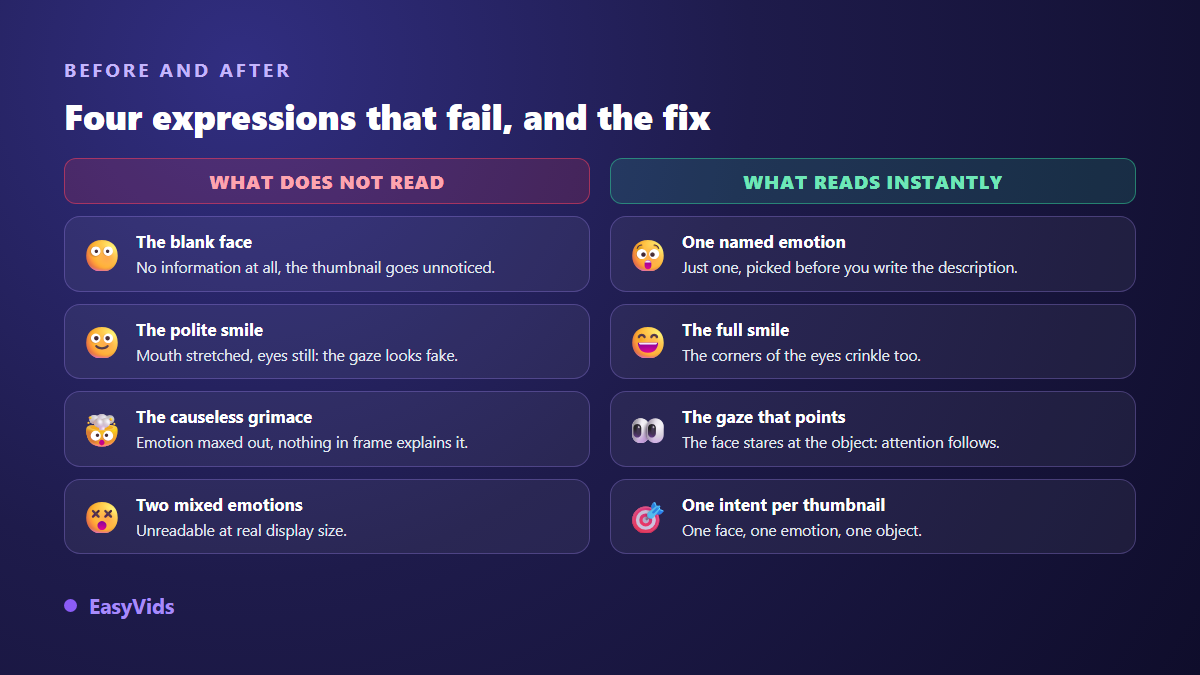
Task: Click the full smile emoji icon
Action: 648,342
